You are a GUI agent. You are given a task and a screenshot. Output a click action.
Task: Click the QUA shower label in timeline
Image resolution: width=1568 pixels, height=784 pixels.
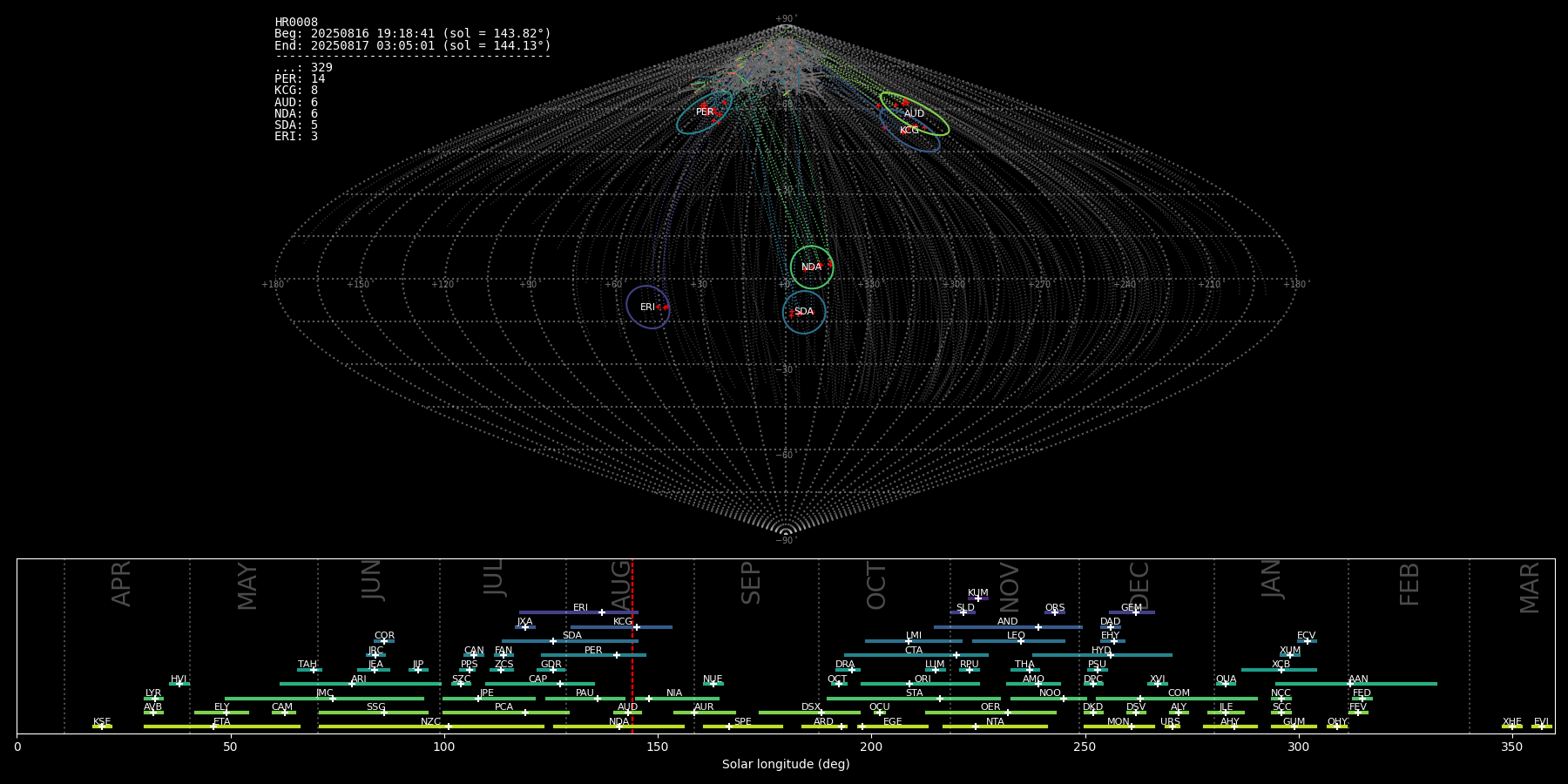point(1226,679)
